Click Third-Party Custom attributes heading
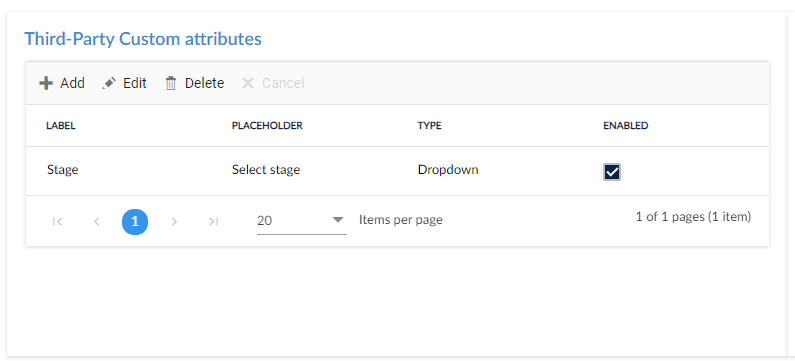 pyautogui.click(x=143, y=39)
